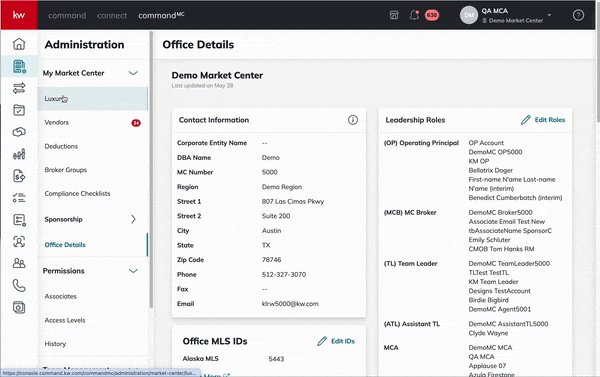Select the Administration building icon in sidebar
The image size is (600, 377).
(19, 66)
